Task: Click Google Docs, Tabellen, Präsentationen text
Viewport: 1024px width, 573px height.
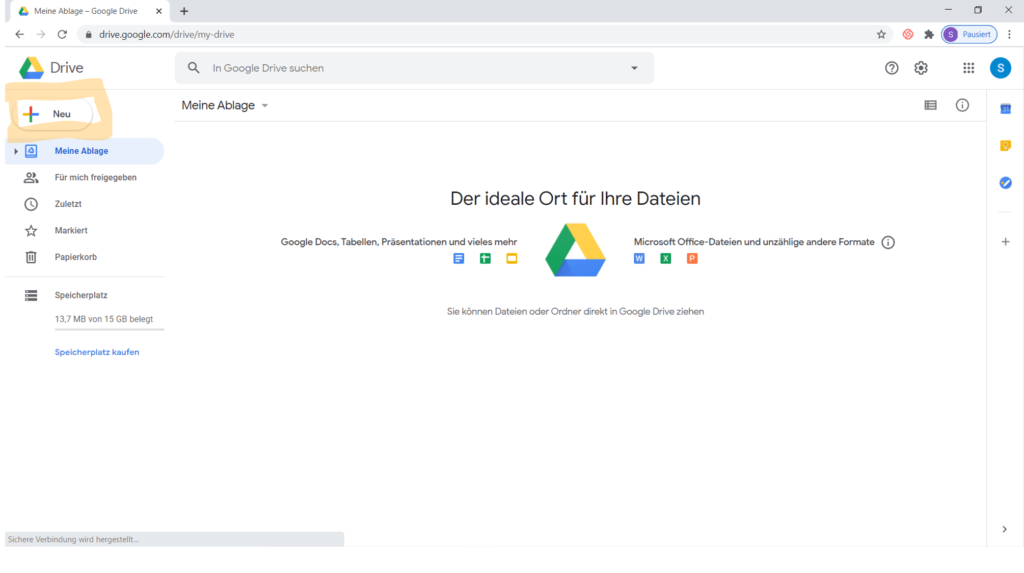Action: (x=399, y=242)
